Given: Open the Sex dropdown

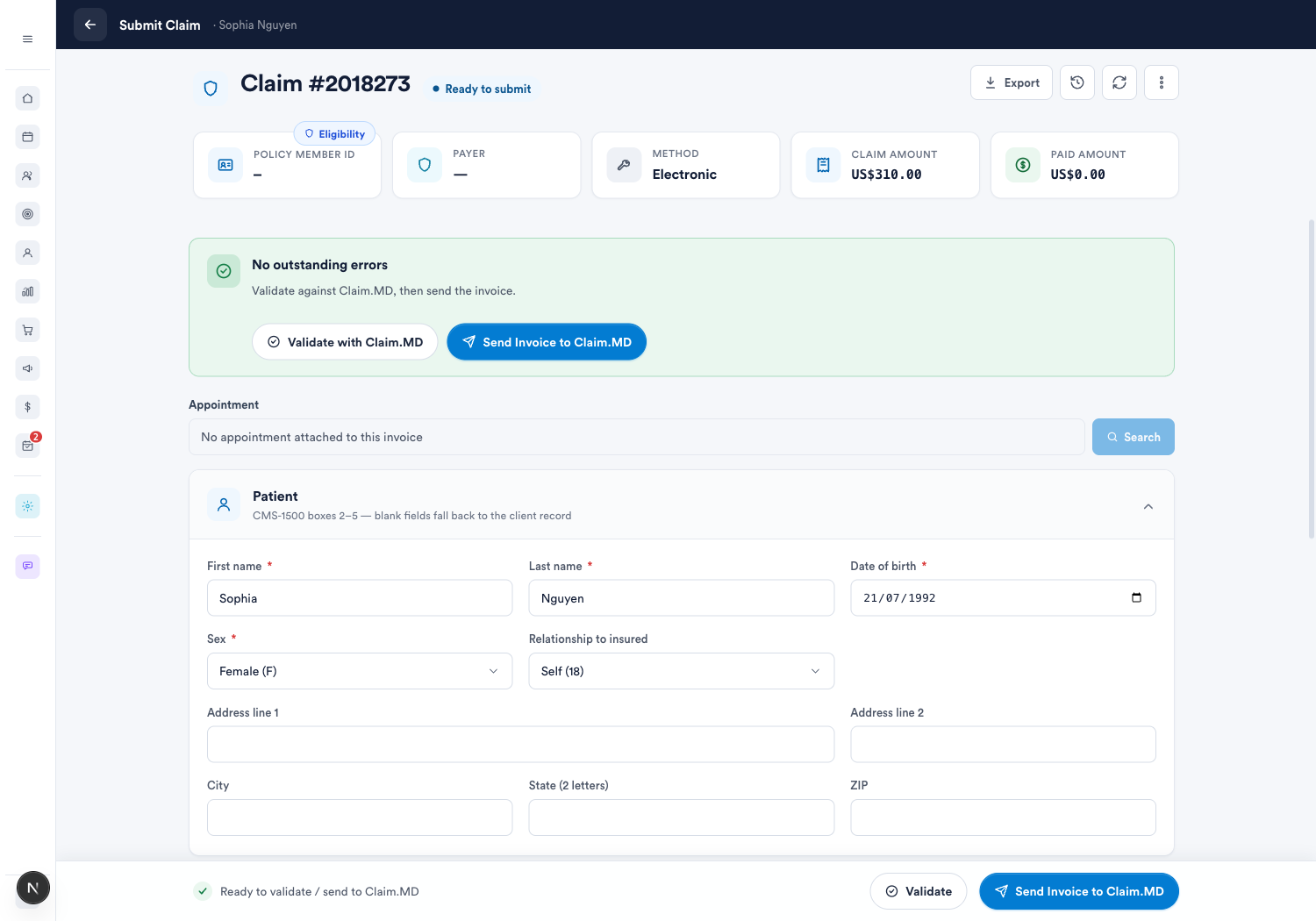Looking at the screenshot, I should 360,671.
